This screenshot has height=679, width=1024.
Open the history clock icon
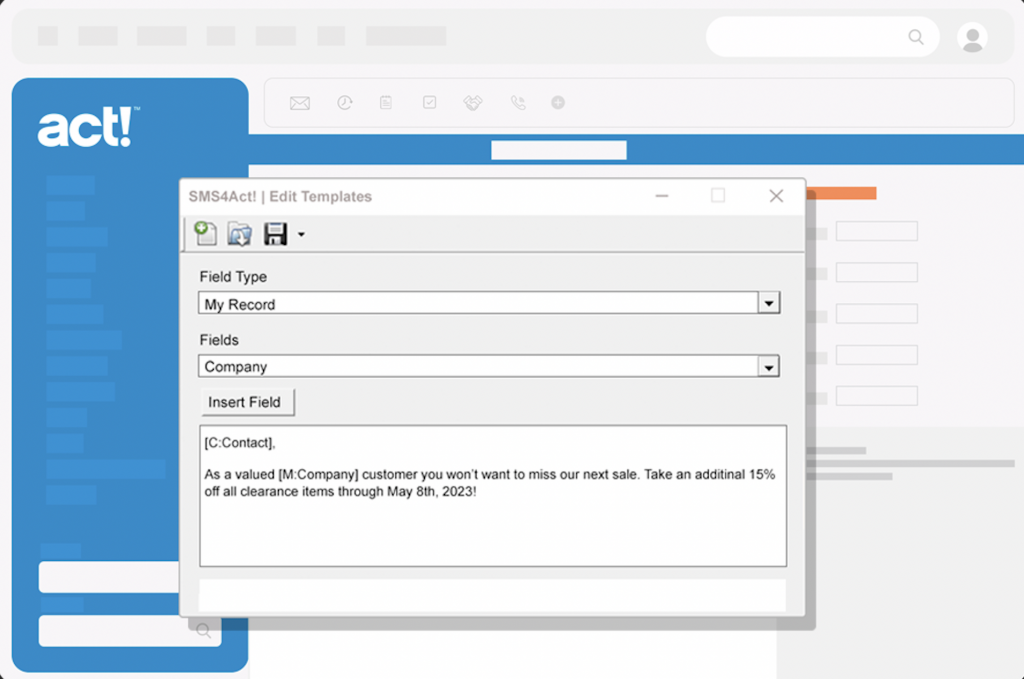[344, 103]
